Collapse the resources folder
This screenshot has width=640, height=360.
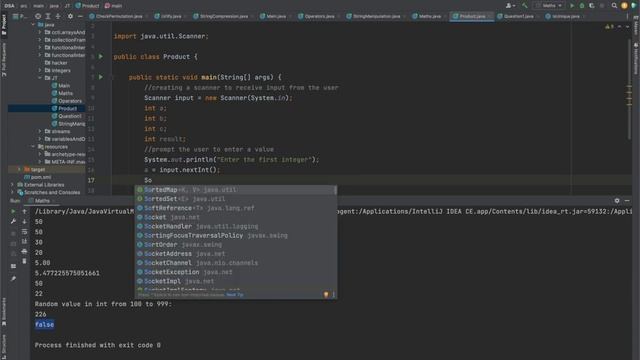(x=33, y=147)
